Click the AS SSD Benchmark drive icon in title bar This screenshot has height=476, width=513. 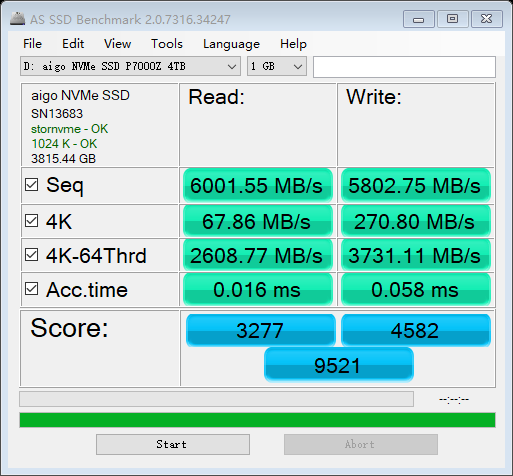click(x=17, y=19)
